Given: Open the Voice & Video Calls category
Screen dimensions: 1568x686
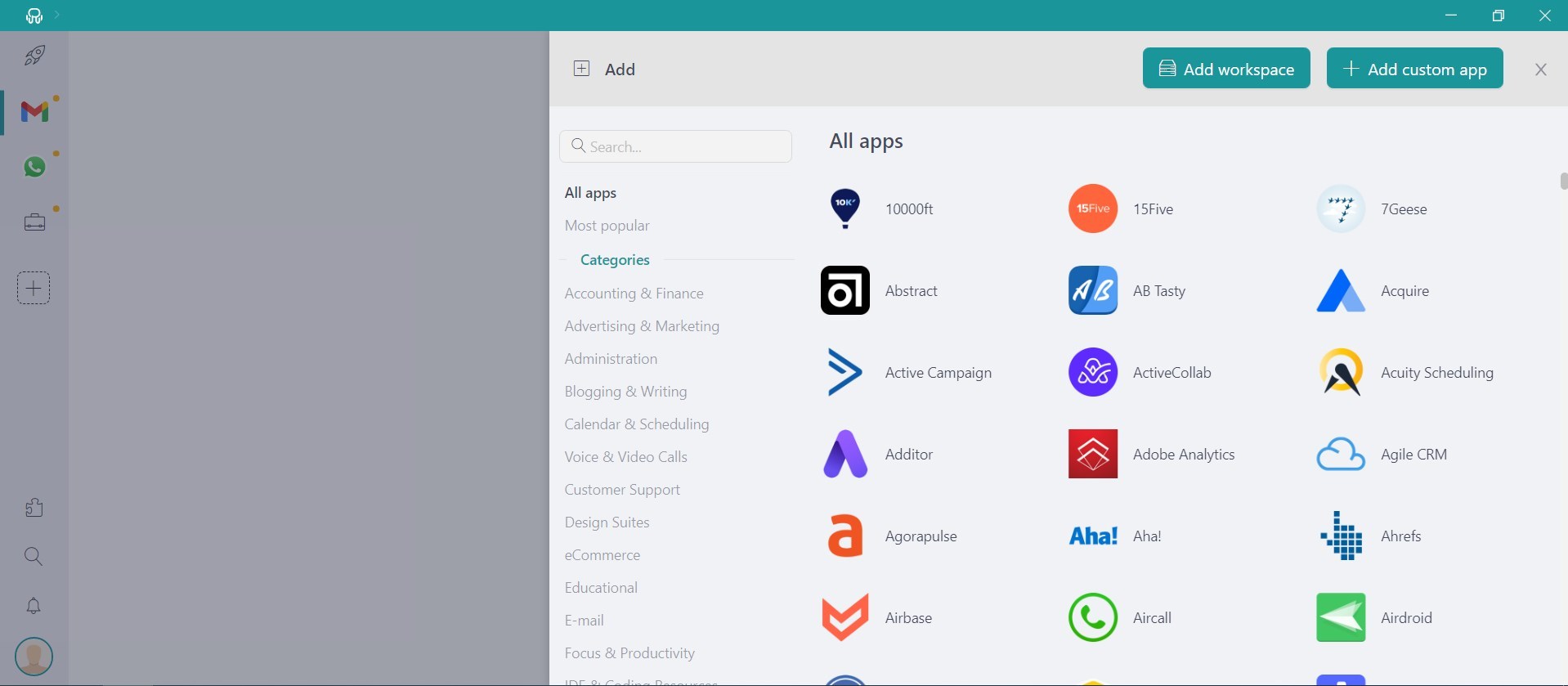Looking at the screenshot, I should pos(625,457).
